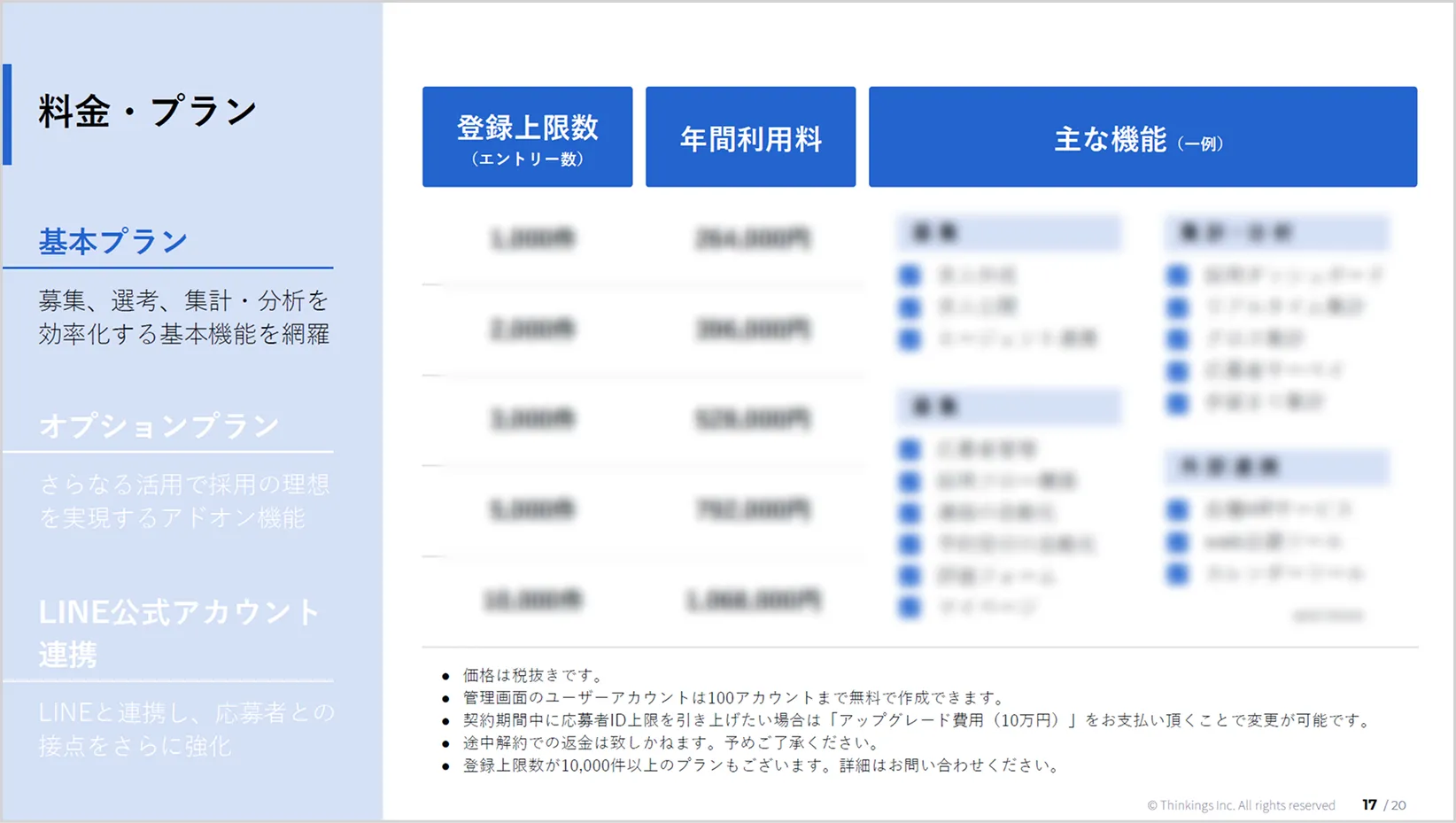Screen dimensions: 1456x823
Task: Enable the LINE公式アカウント連携 option
Action: pyautogui.click(x=179, y=633)
